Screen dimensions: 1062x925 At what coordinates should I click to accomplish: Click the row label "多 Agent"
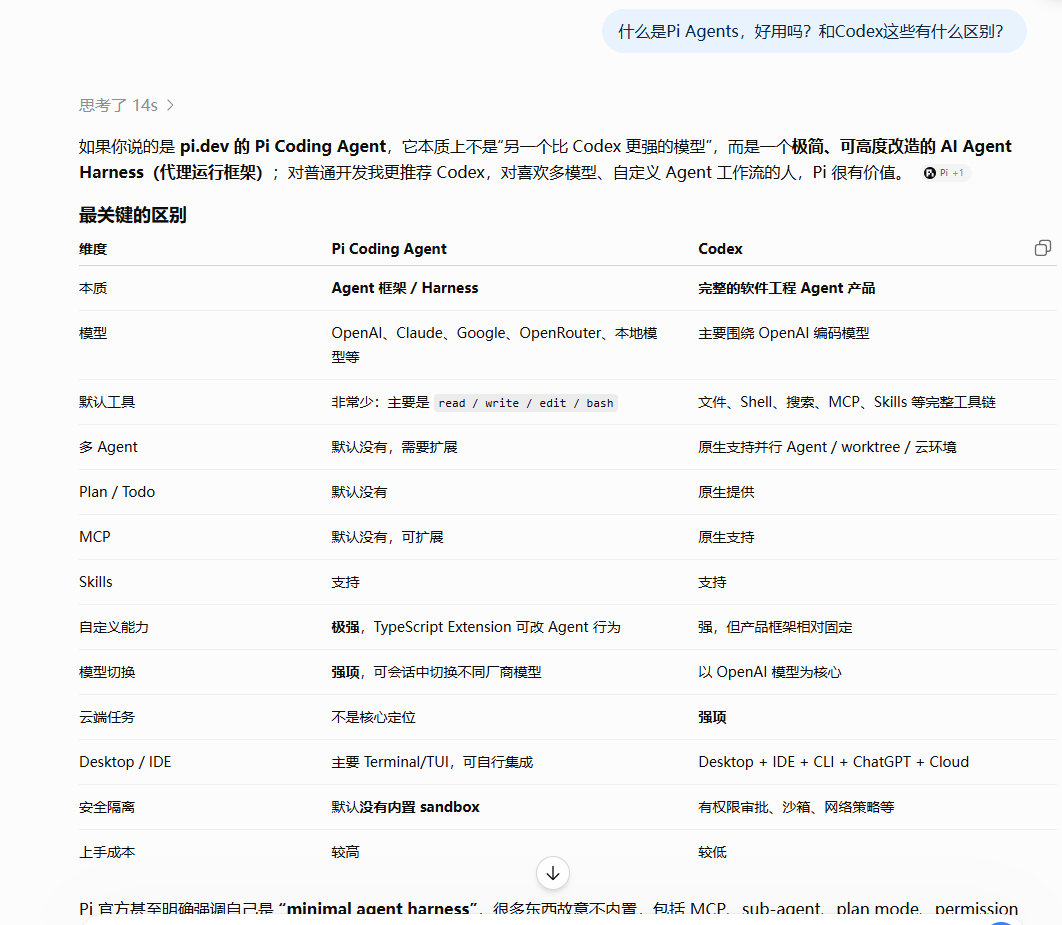(108, 447)
